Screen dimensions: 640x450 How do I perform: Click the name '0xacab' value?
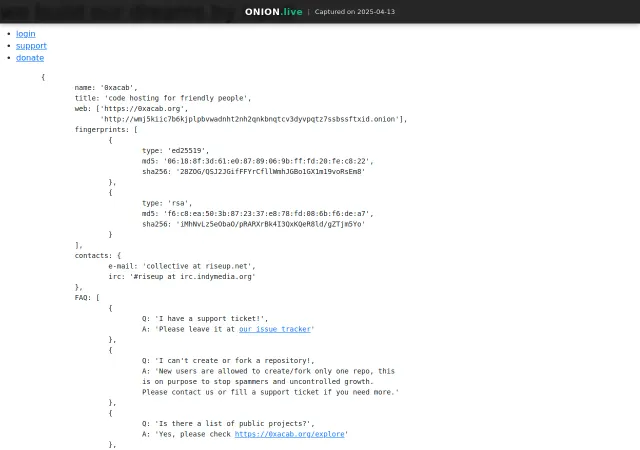click(x=119, y=88)
